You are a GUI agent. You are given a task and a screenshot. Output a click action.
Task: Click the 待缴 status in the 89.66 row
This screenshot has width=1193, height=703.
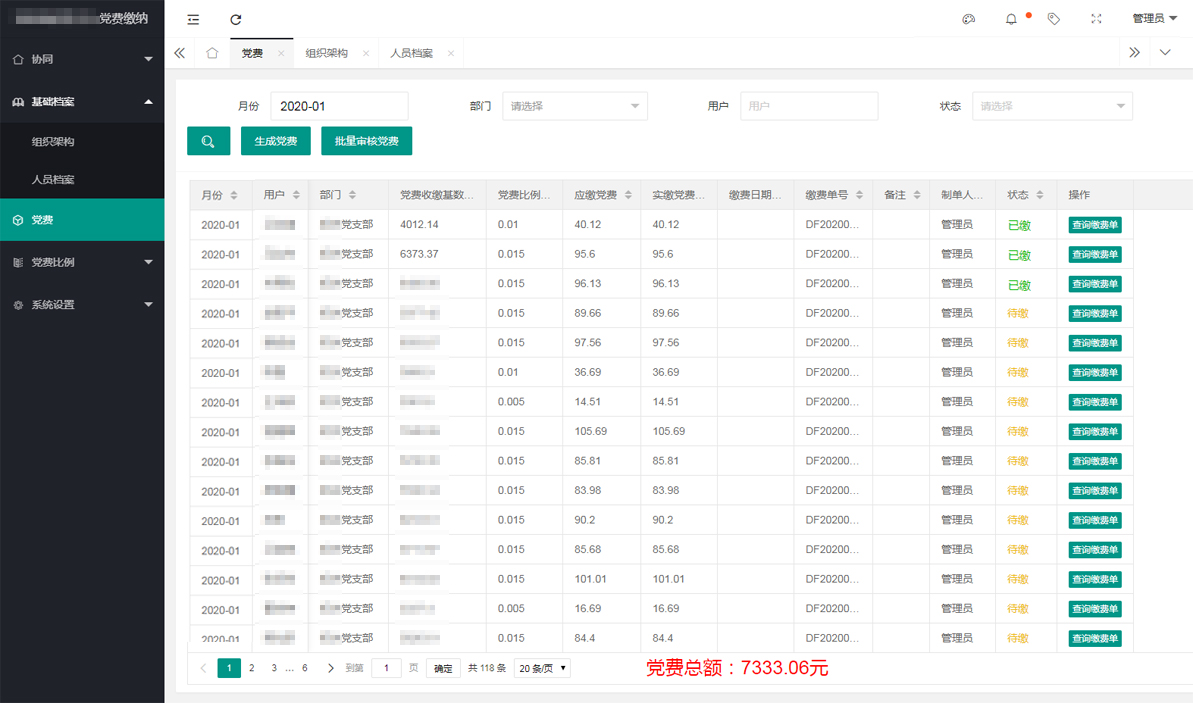click(1018, 313)
